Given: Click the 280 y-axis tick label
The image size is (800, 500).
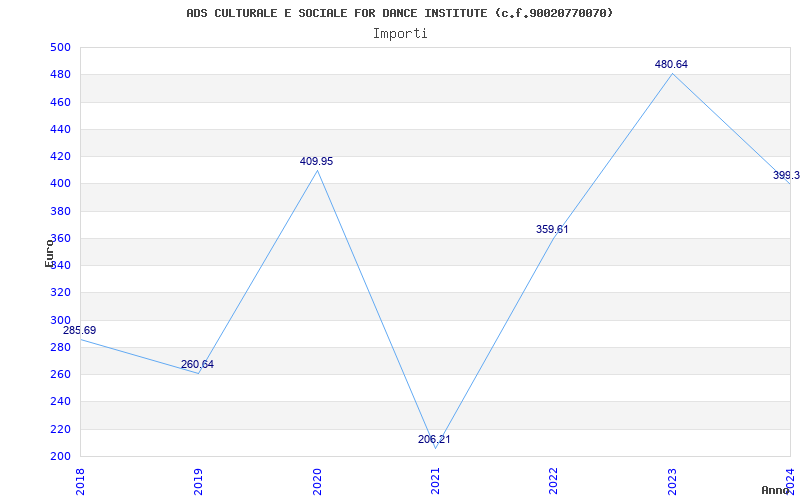Looking at the screenshot, I should click(x=60, y=347).
